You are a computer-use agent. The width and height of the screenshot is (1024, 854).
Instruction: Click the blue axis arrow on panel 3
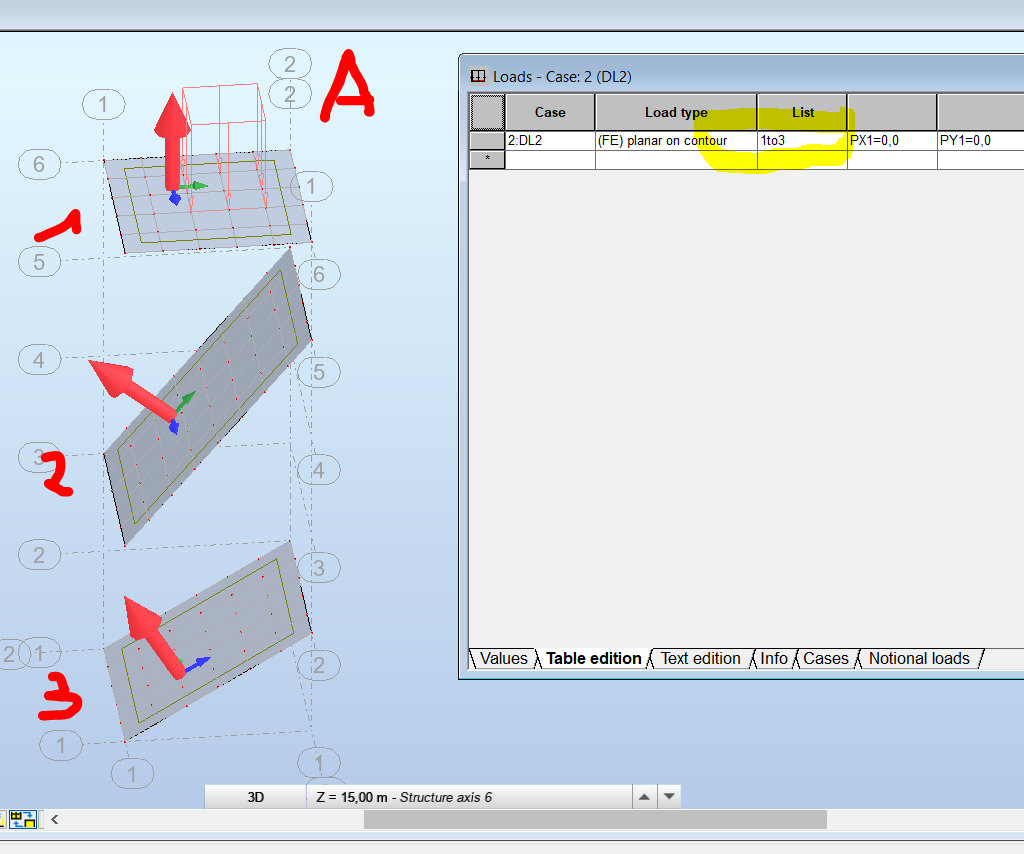(198, 664)
